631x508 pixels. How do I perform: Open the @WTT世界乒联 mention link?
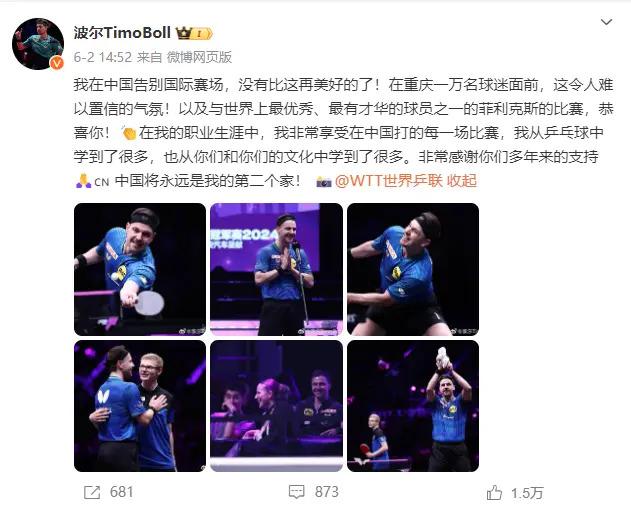(x=389, y=181)
